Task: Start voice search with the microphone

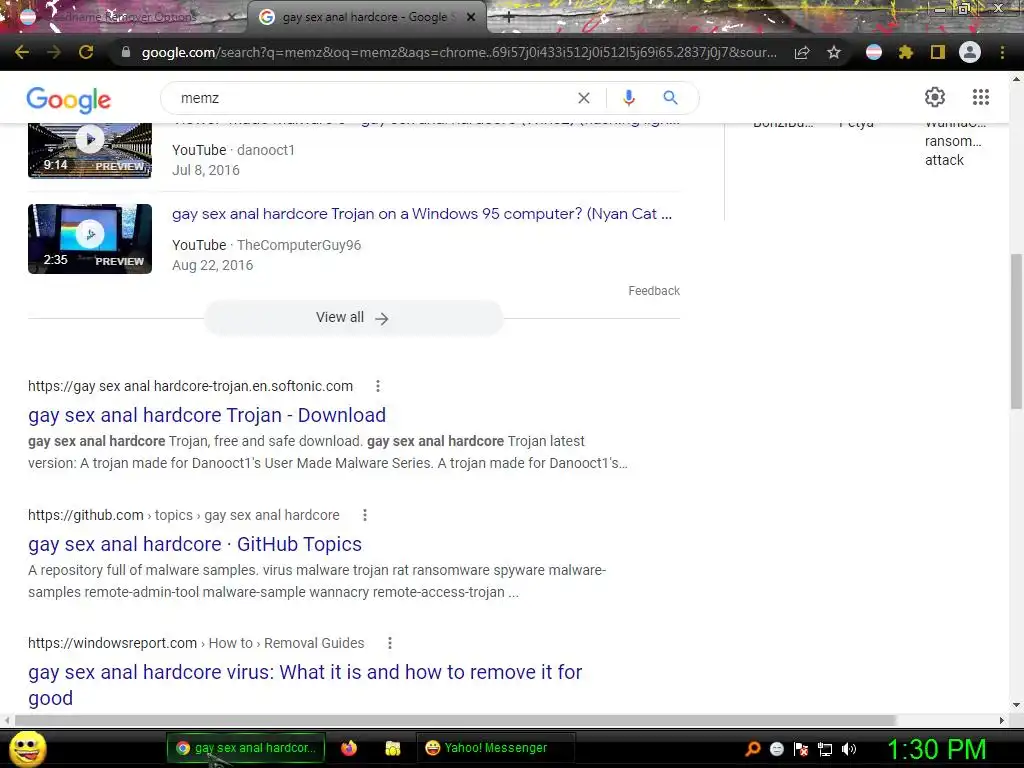Action: pyautogui.click(x=628, y=98)
